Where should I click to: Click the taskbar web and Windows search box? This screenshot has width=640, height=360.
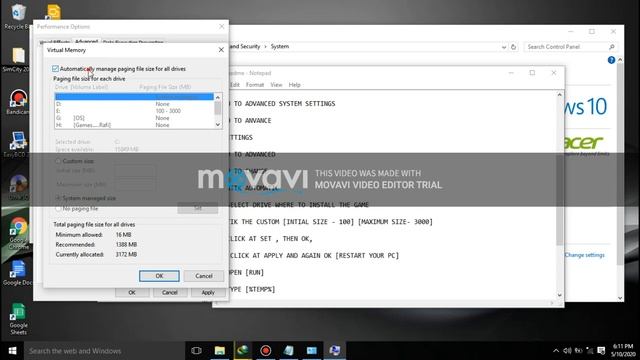pos(104,351)
